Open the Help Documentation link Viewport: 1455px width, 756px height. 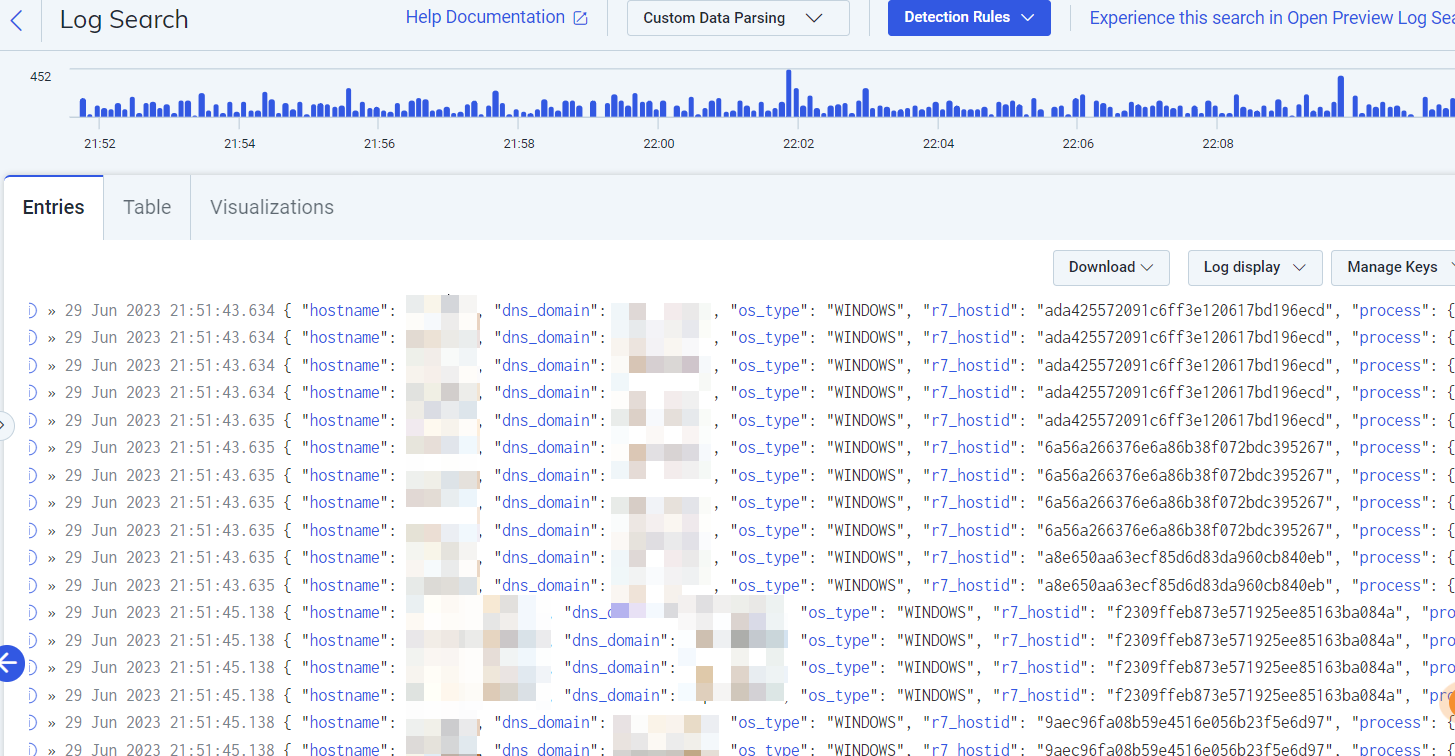(485, 17)
